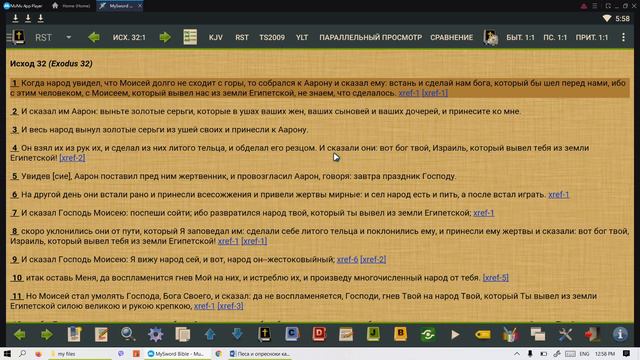This screenshot has width=640, height=360.
Task: Open СРАВНЕНИЕ compare view
Action: coord(451,38)
